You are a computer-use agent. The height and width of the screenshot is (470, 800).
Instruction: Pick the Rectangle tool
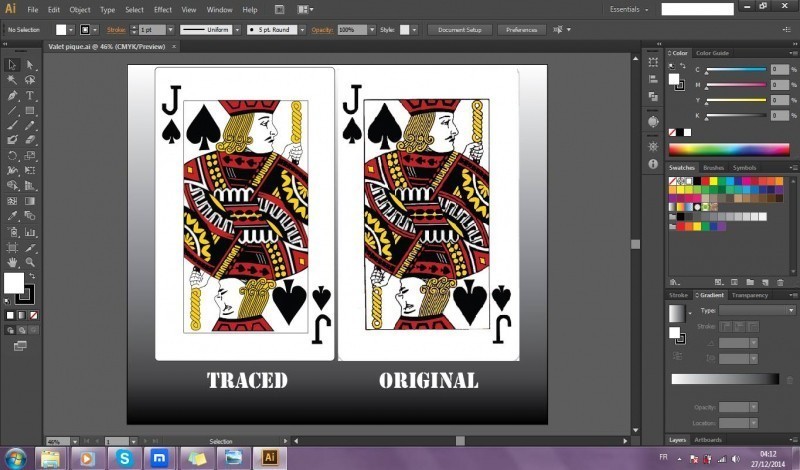pyautogui.click(x=30, y=110)
